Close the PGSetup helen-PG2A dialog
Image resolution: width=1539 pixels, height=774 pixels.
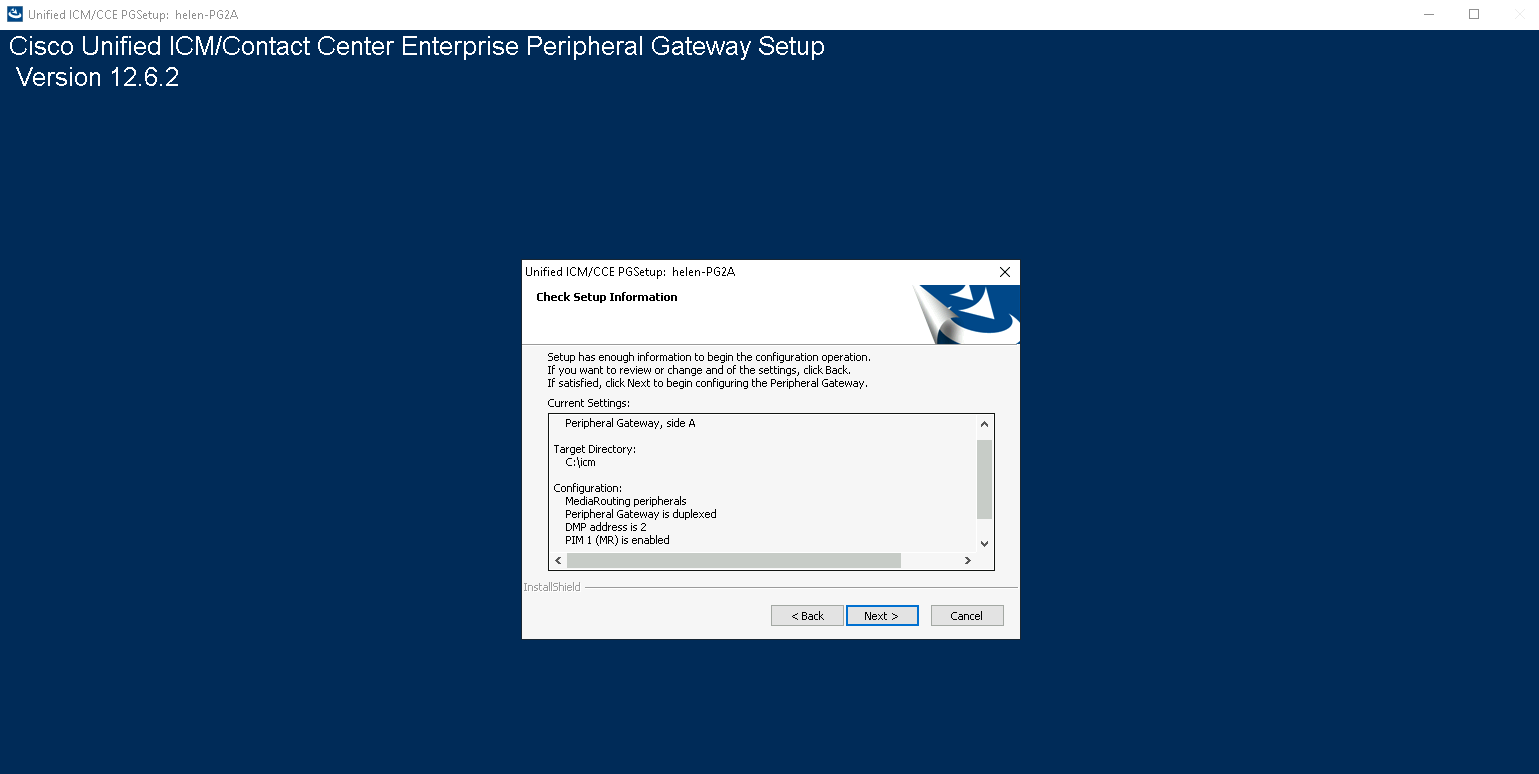(x=1005, y=272)
